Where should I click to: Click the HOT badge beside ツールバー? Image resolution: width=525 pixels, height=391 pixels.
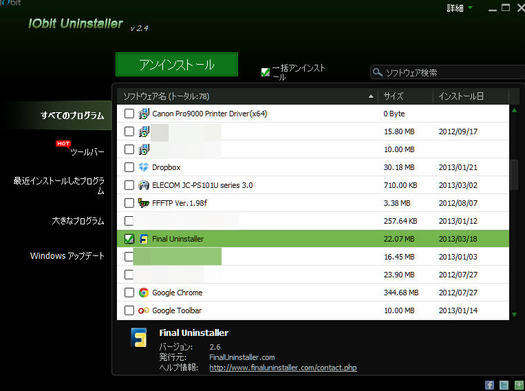coord(63,144)
